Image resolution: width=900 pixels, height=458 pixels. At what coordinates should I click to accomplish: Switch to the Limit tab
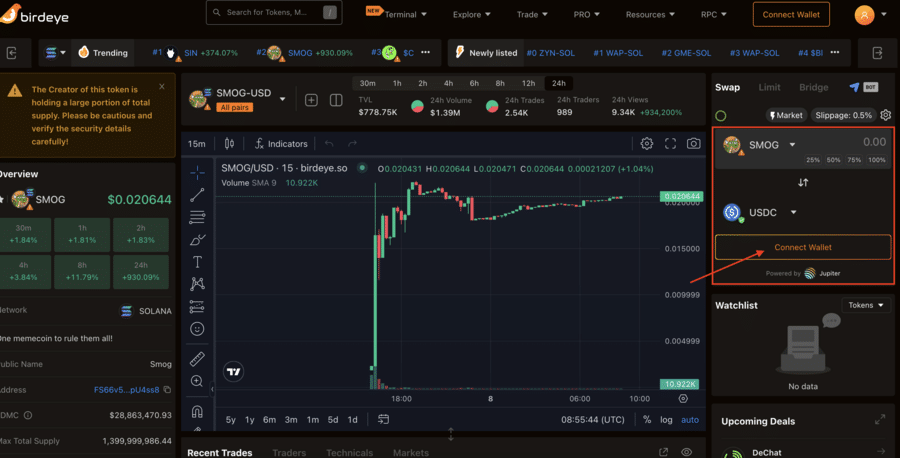(x=769, y=87)
